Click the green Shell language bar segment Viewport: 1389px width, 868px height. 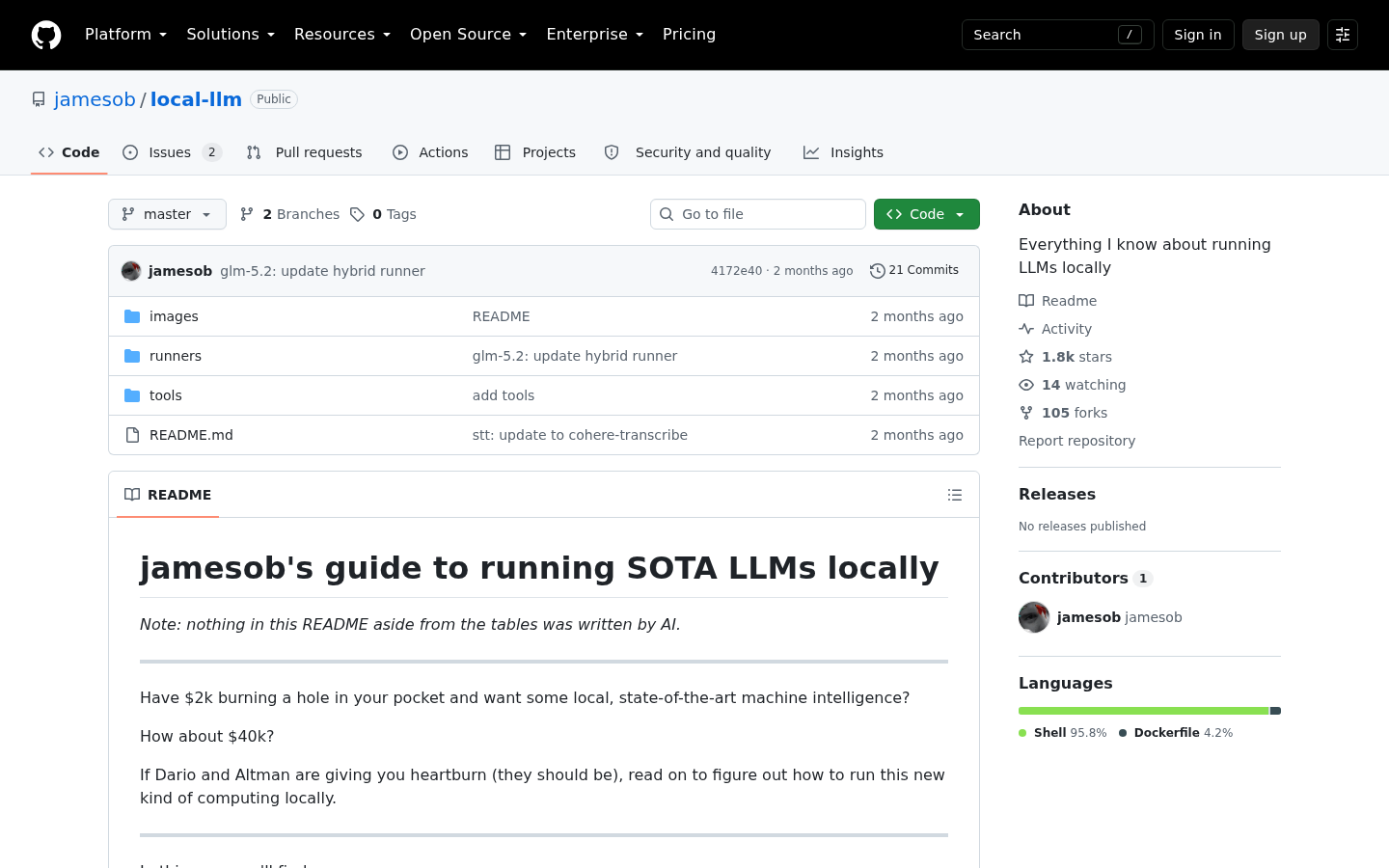pos(1144,711)
